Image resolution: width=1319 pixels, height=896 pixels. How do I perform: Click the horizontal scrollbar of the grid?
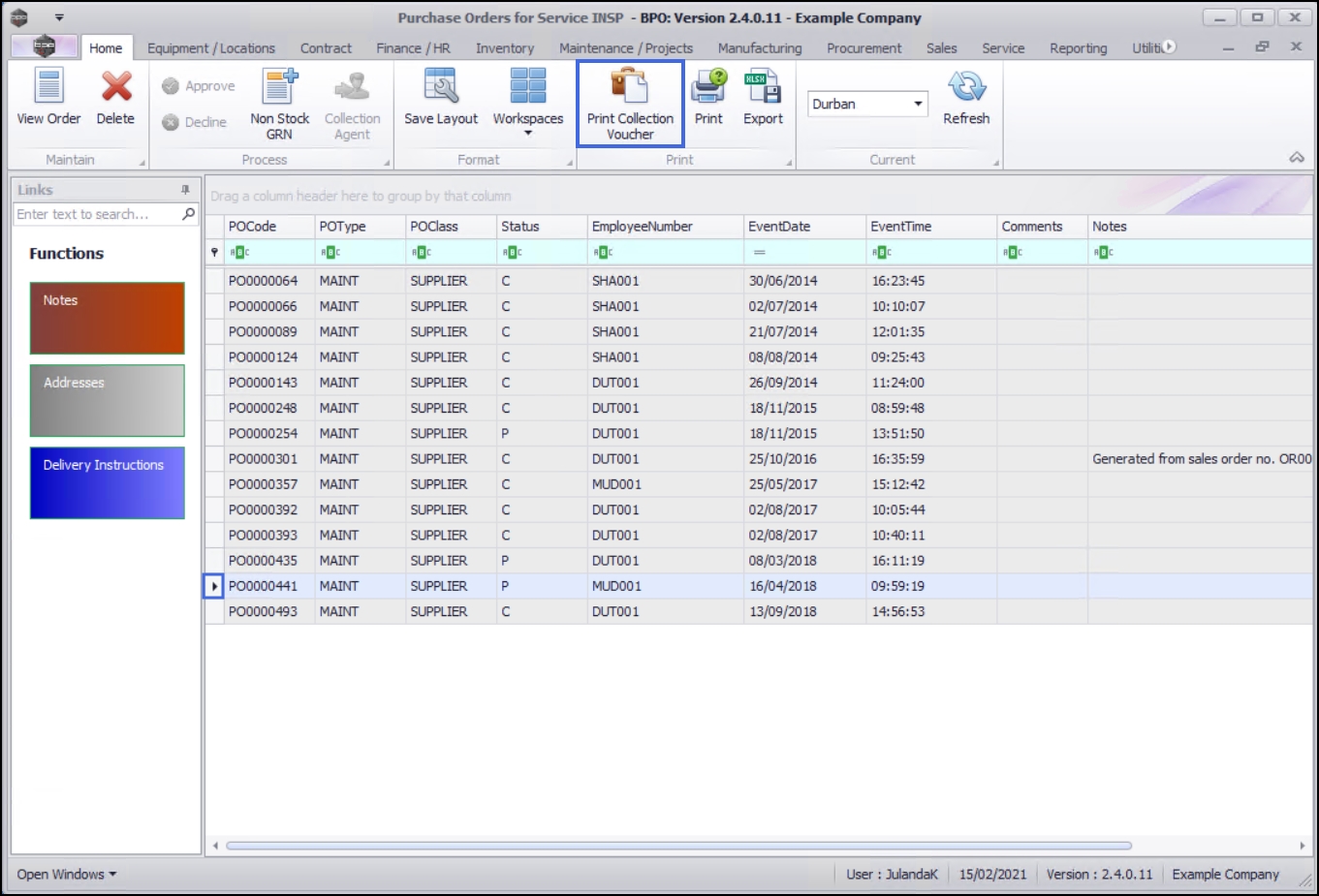point(678,846)
